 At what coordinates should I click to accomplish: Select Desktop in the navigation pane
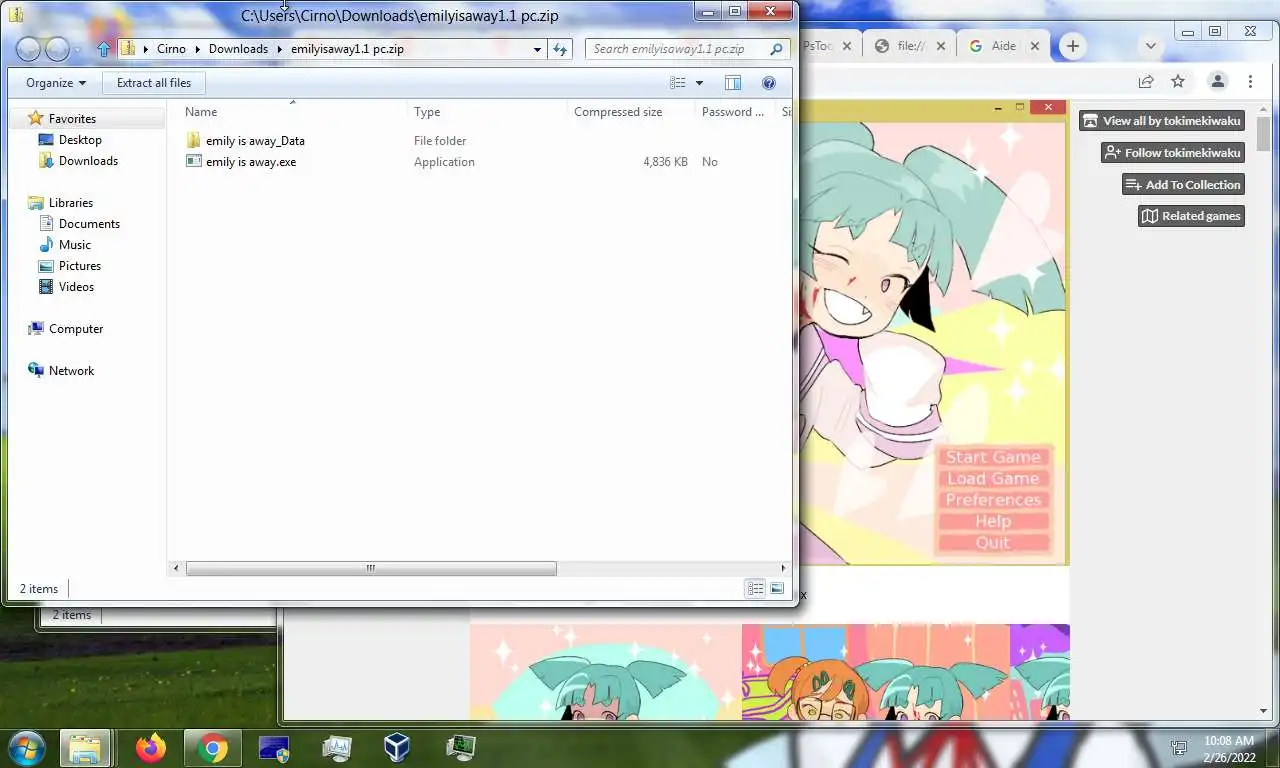[80, 140]
